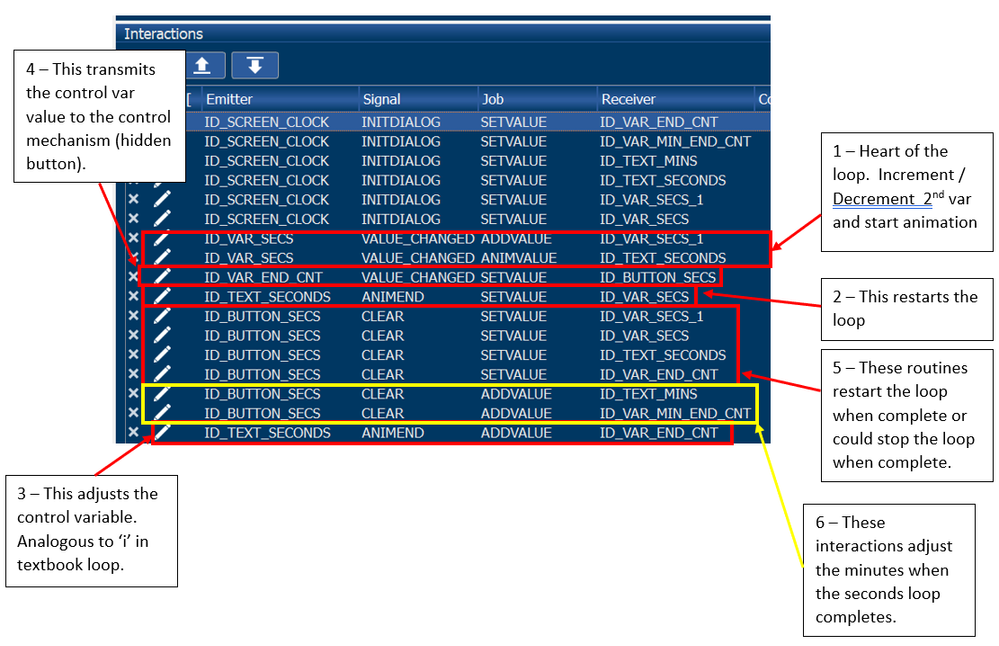Select ID_VAR_MIN_END_CNT receiver in INITDIALOG row

(x=675, y=141)
